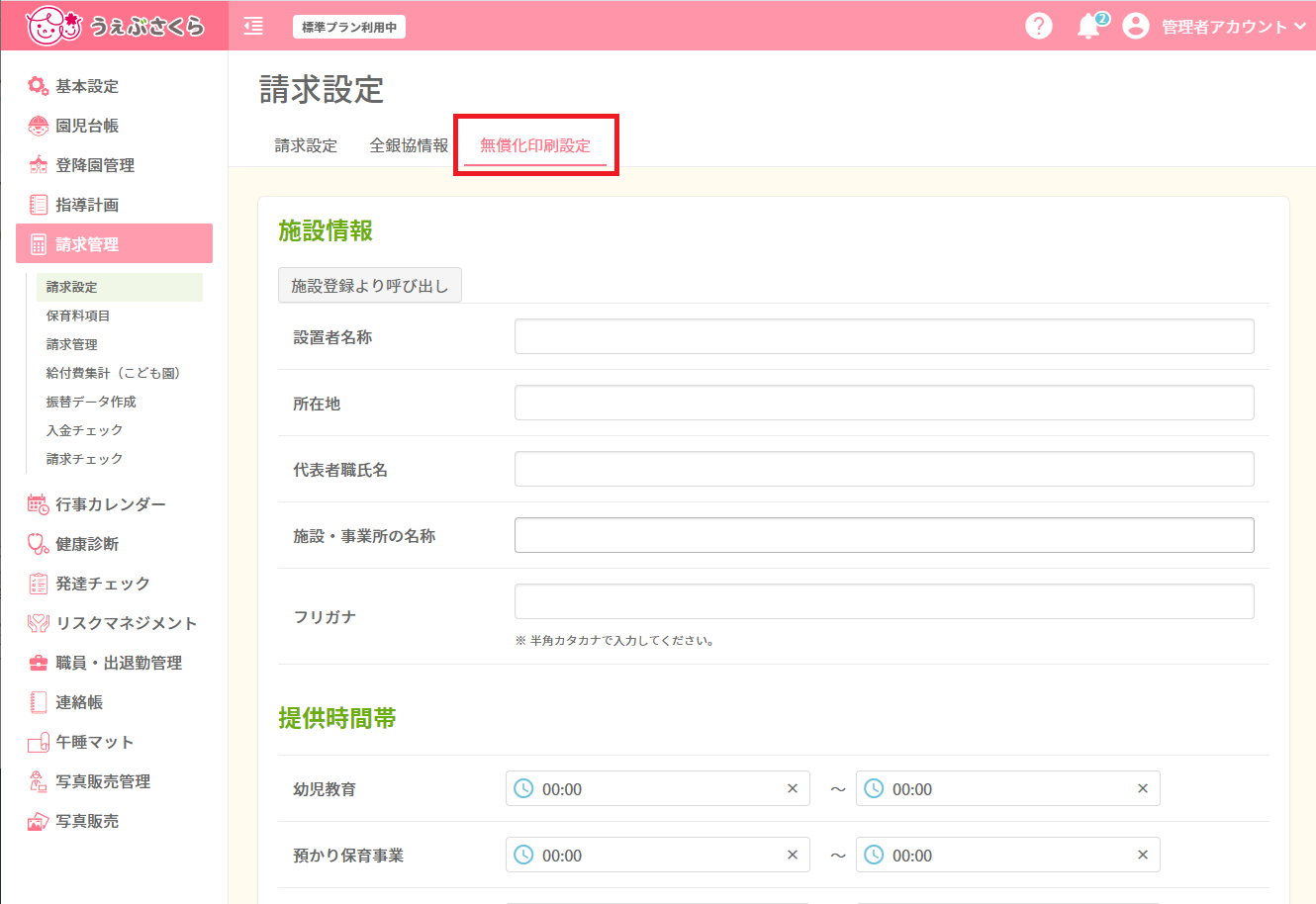Viewport: 1316px width, 904px height.
Task: Click the administrator account avatar icon
Action: (x=1136, y=26)
